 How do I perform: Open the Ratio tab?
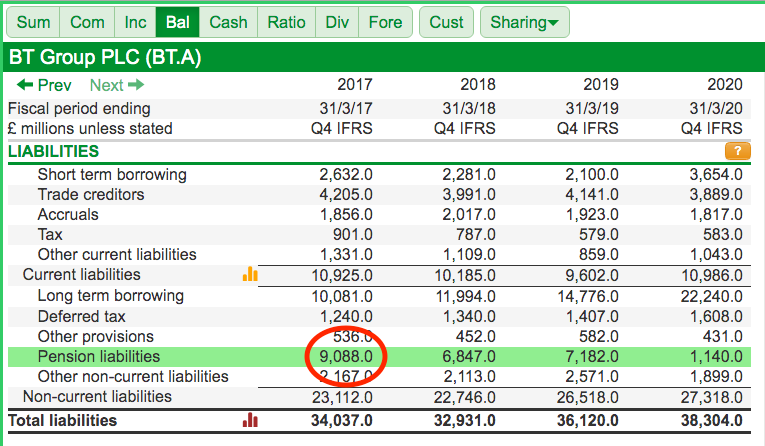[286, 22]
